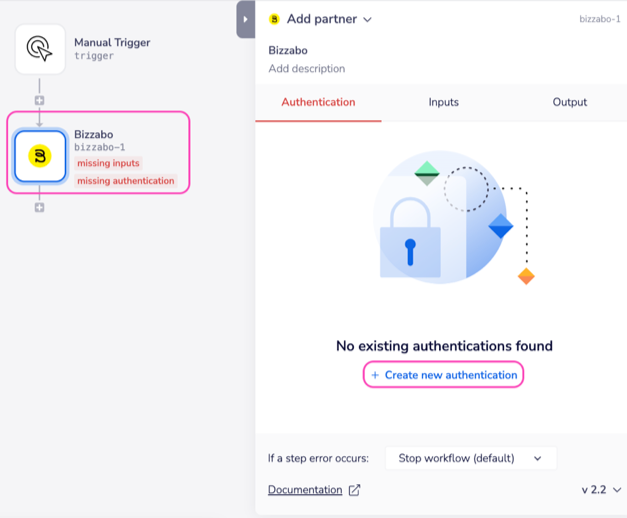Click plus connector below Manual Trigger
Image resolution: width=627 pixels, height=518 pixels.
(40, 101)
